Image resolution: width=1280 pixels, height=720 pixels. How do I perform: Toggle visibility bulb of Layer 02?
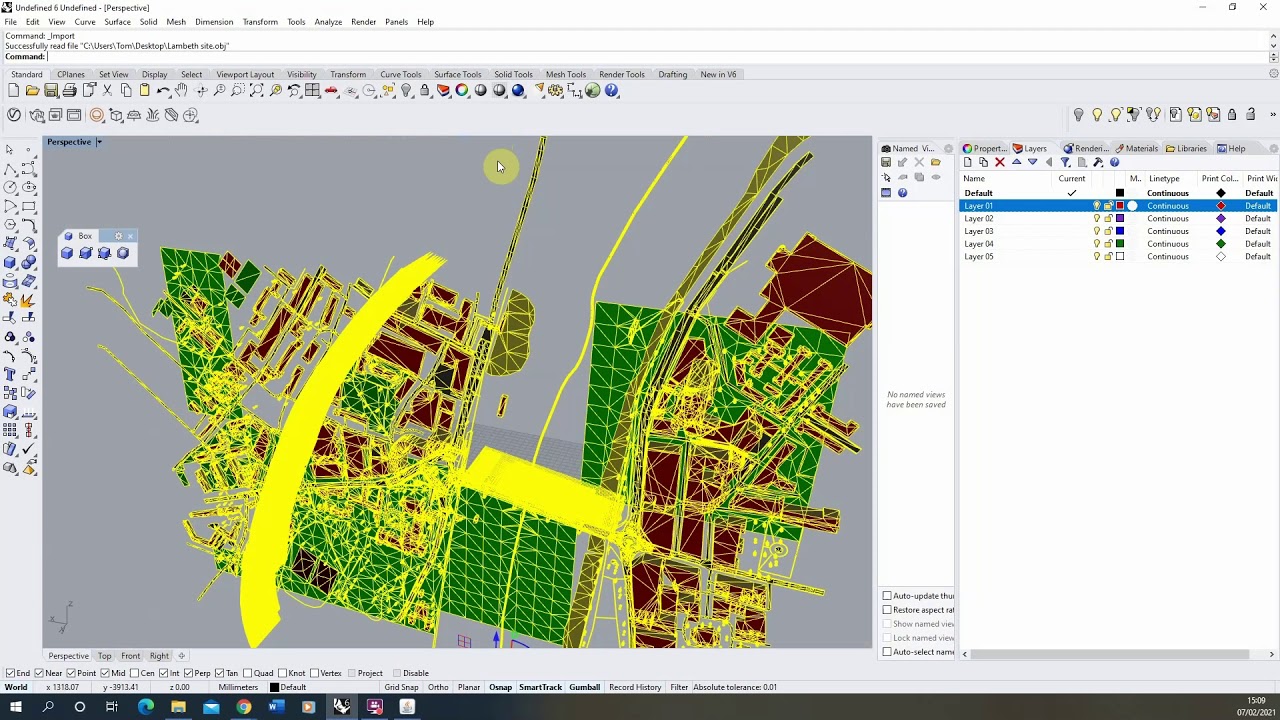tap(1096, 218)
